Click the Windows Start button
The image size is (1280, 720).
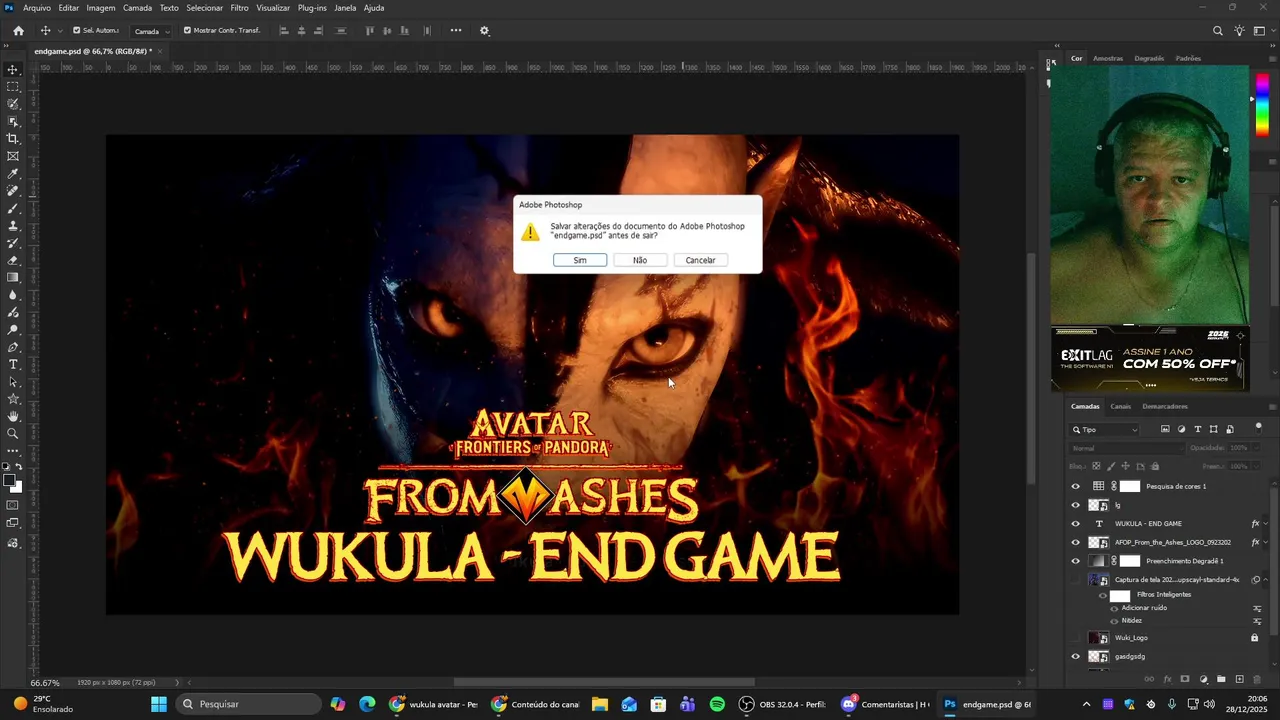click(x=158, y=704)
